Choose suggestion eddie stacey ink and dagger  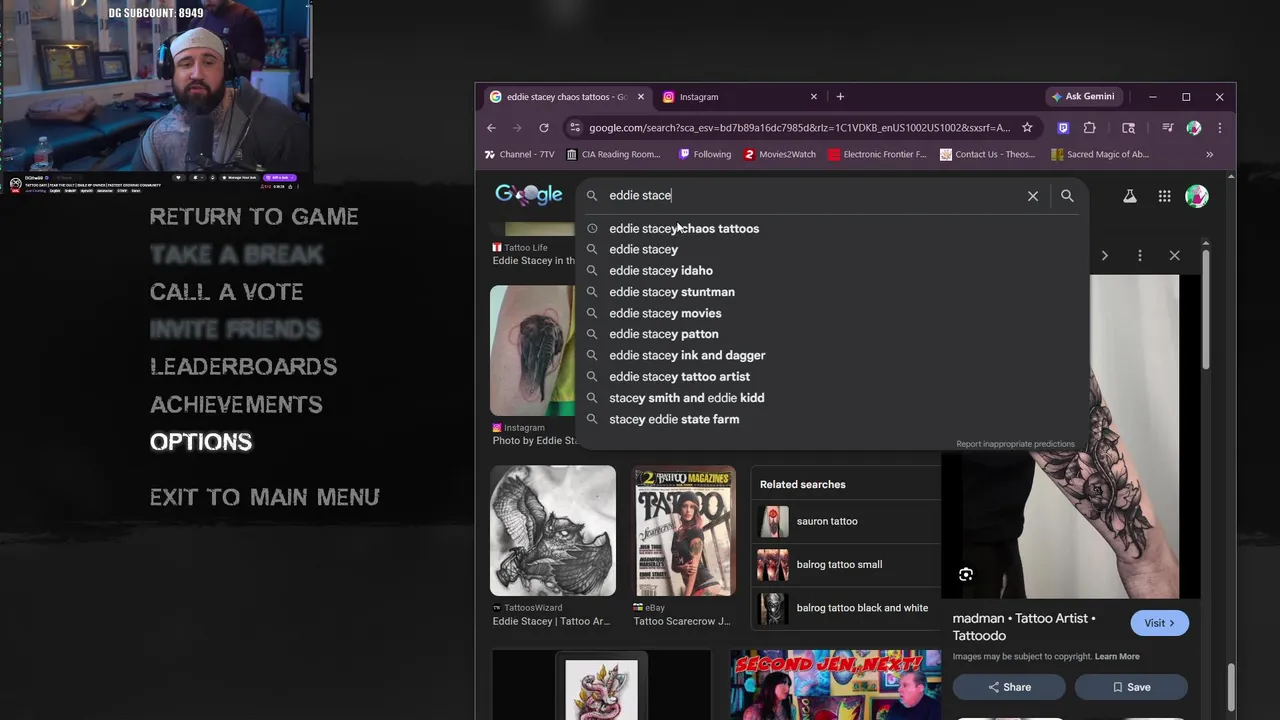pos(831,356)
